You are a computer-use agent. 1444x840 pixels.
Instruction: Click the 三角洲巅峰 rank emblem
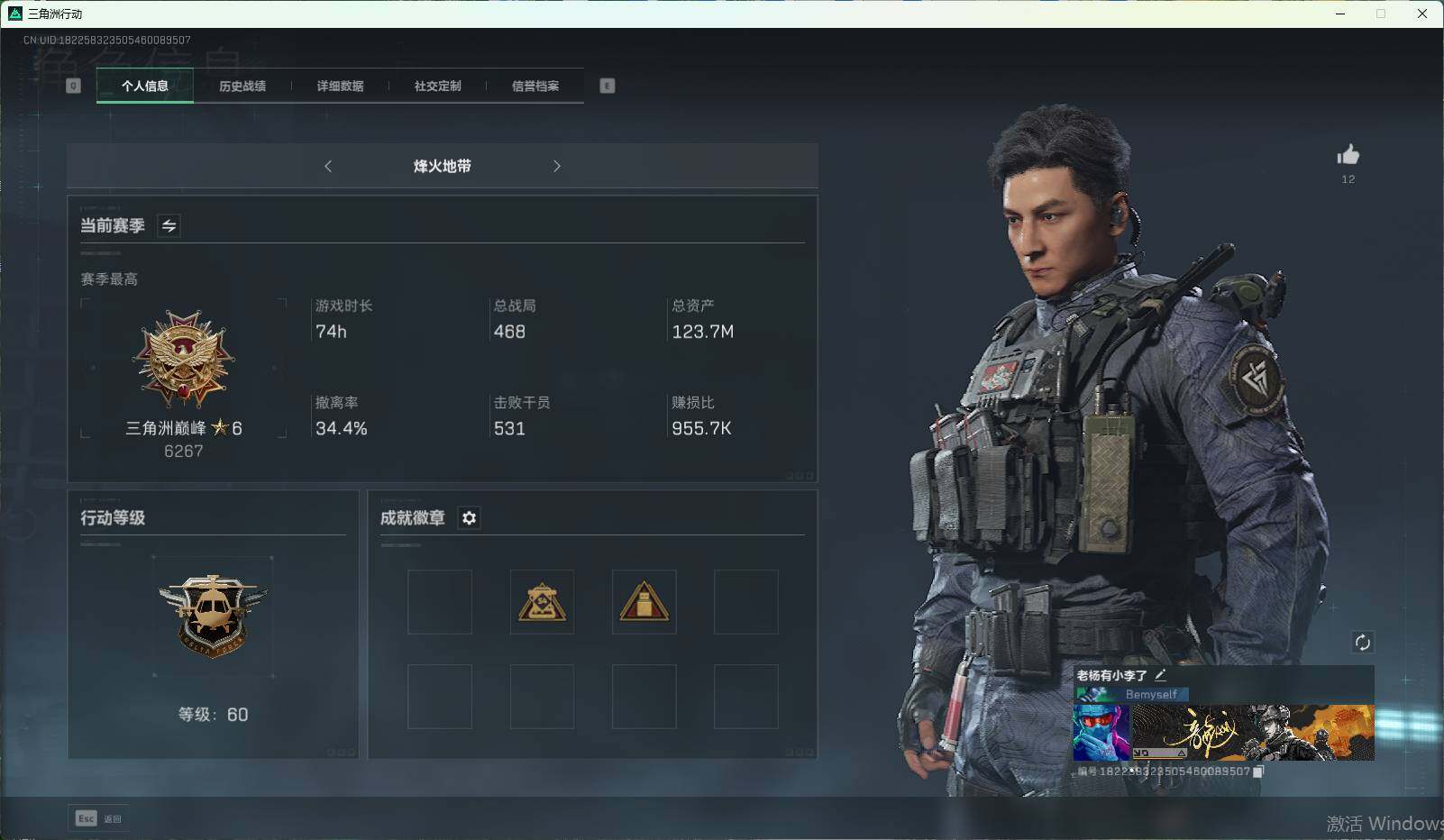pos(184,359)
